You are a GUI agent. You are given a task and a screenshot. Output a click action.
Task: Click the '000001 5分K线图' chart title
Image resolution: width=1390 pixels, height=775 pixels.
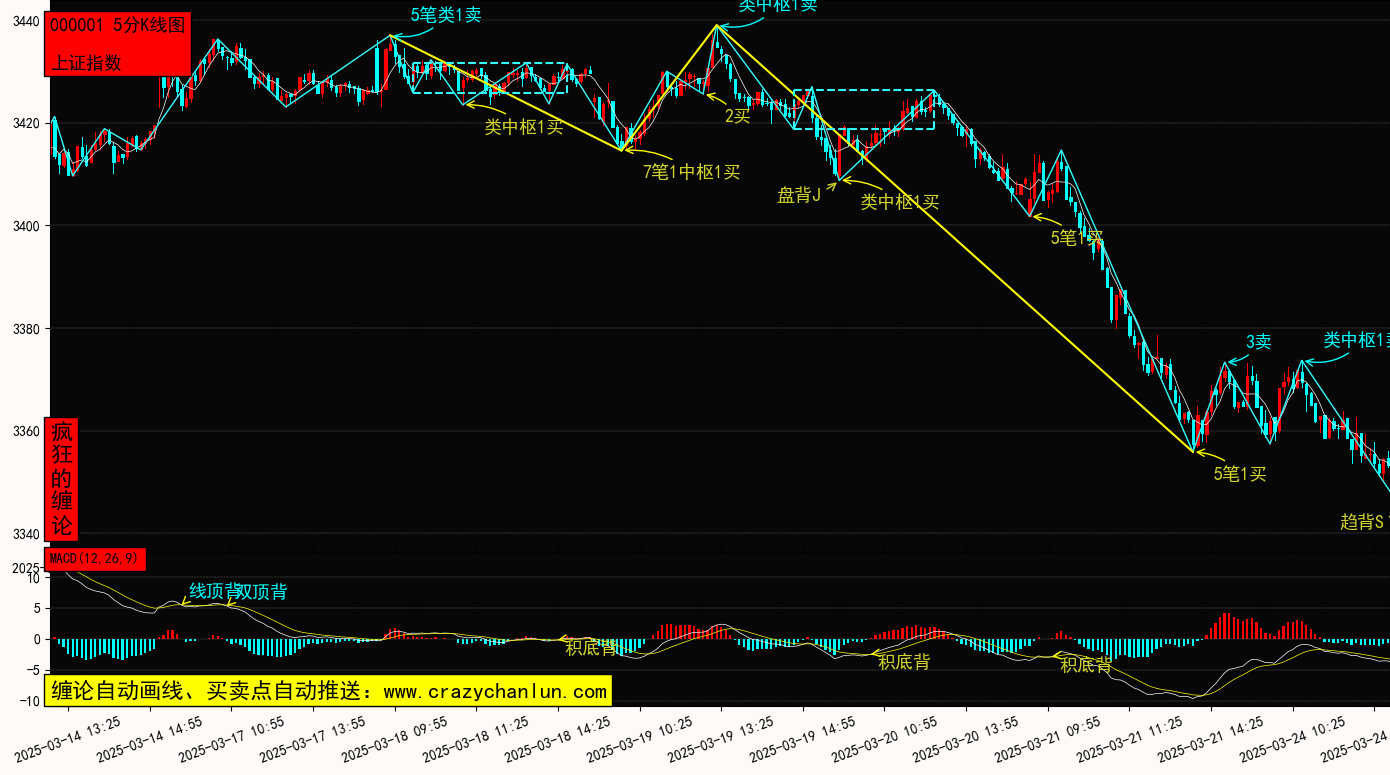click(118, 26)
